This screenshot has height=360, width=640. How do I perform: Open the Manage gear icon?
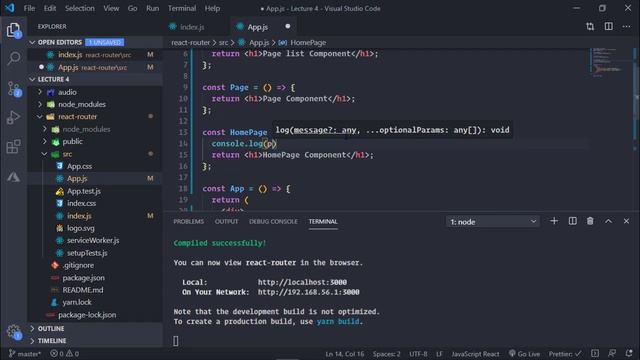[x=13, y=331]
